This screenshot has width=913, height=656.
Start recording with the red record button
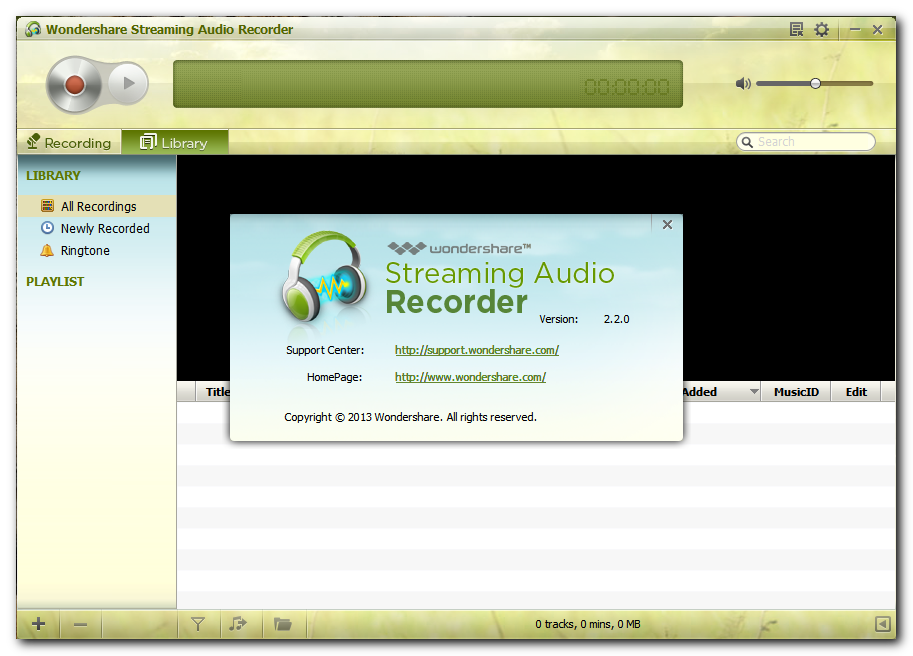click(74, 84)
